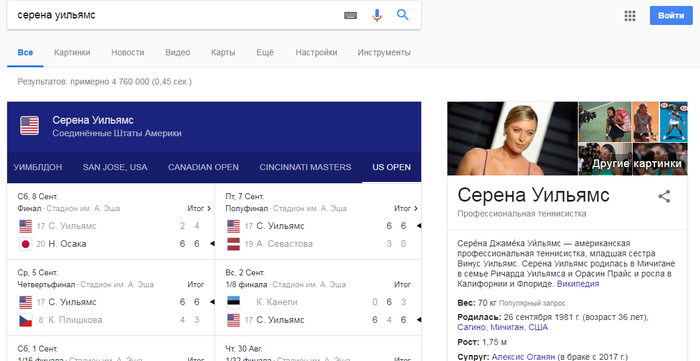Click Итог in the quarterfinal match card
Viewport: 700px width, 361px height.
click(x=196, y=284)
